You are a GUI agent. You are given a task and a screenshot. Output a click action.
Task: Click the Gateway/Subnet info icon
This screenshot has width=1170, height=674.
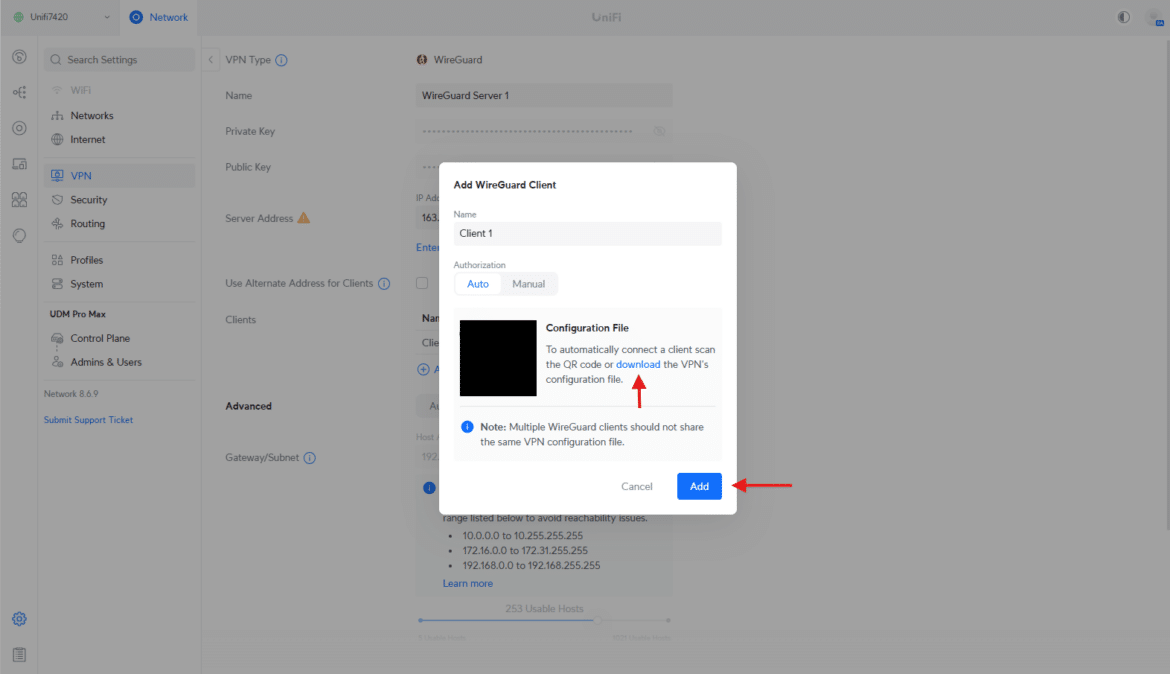click(310, 458)
